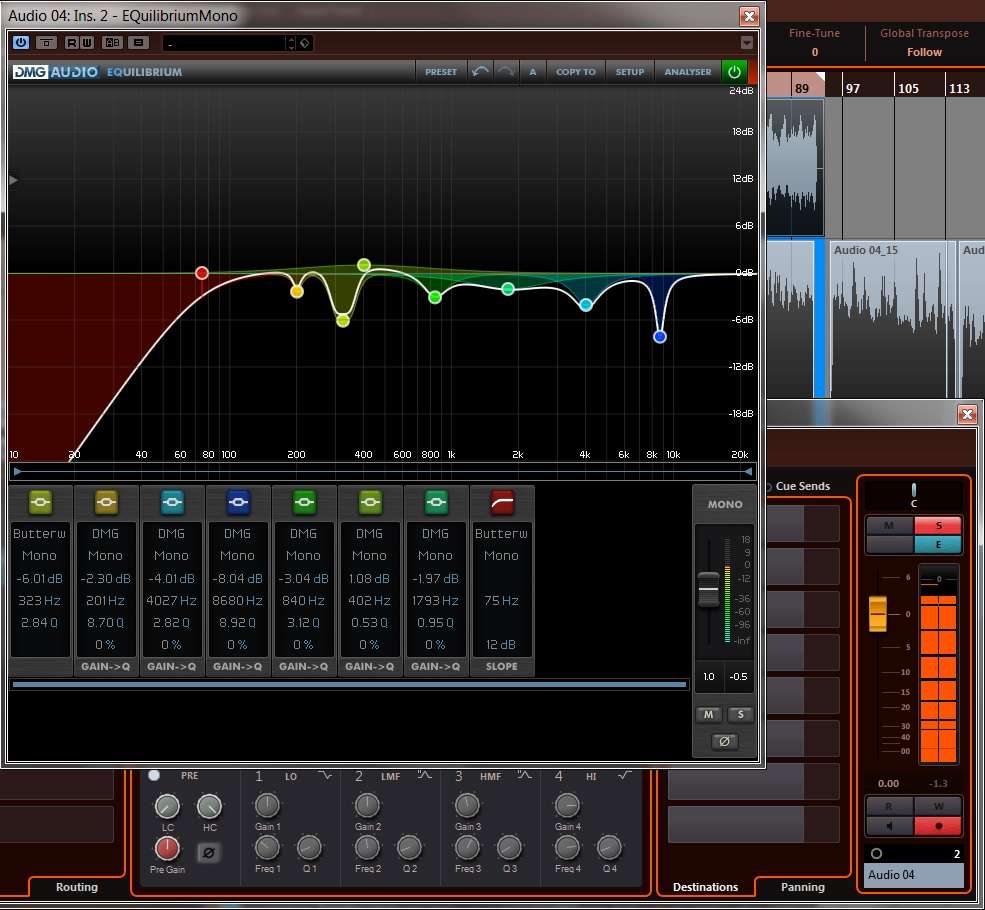
Task: Click band 7 teal bell shape icon (1793 Hz)
Action: (x=436, y=502)
